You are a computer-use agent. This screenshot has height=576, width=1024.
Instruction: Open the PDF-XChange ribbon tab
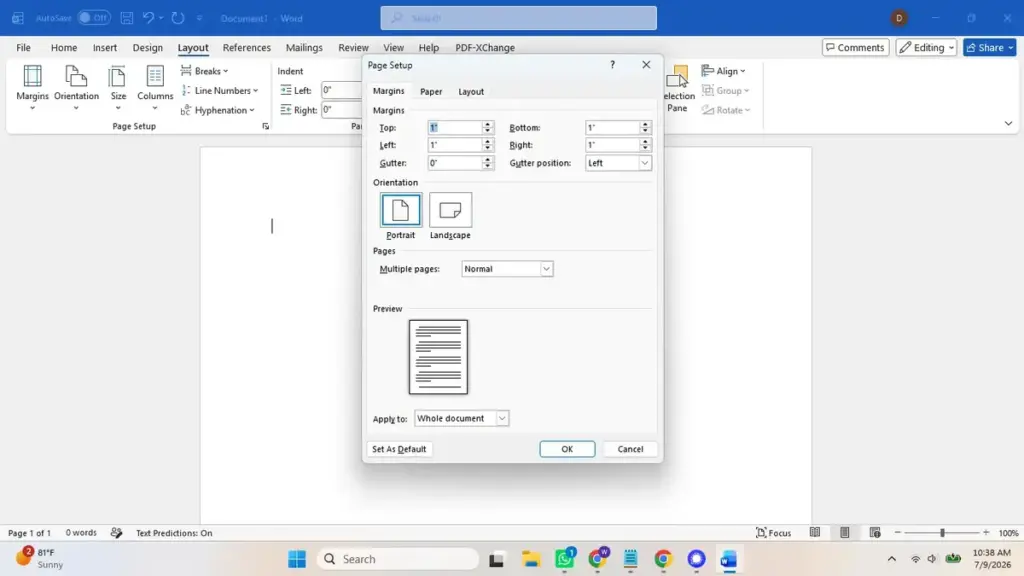click(485, 47)
